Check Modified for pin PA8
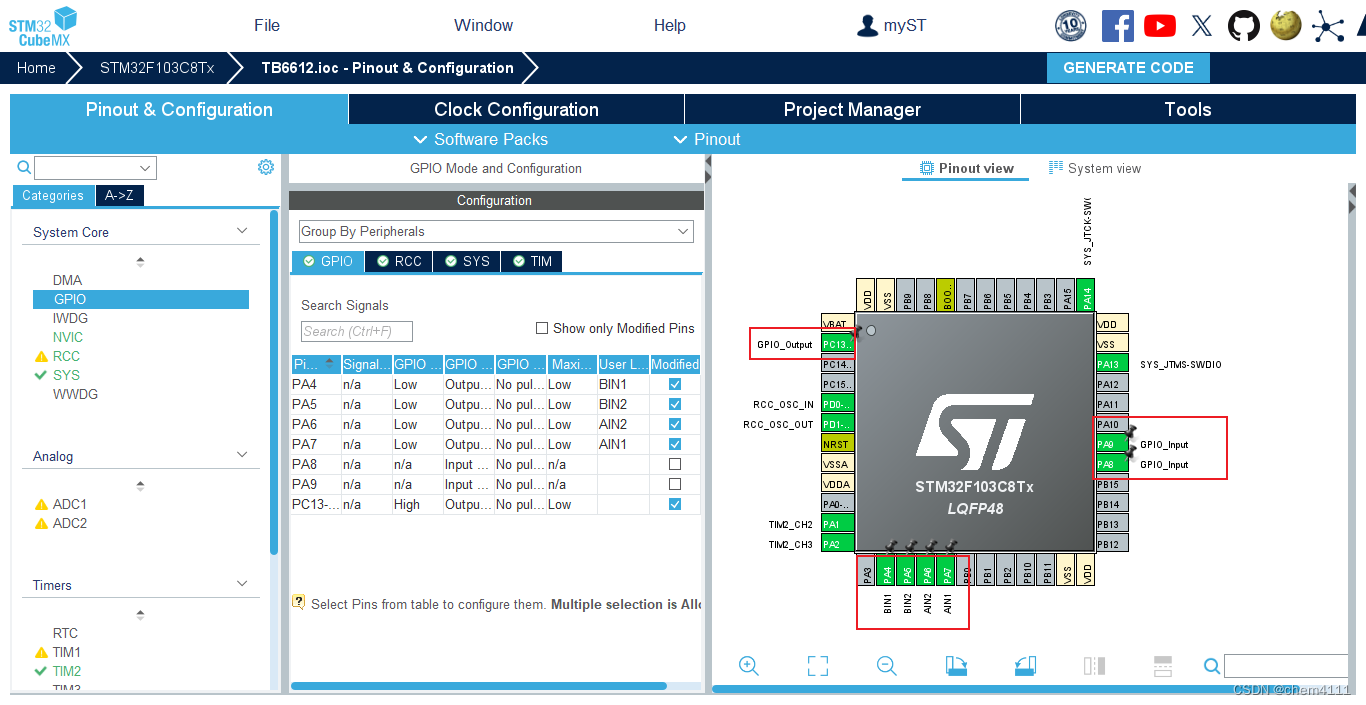 674,464
